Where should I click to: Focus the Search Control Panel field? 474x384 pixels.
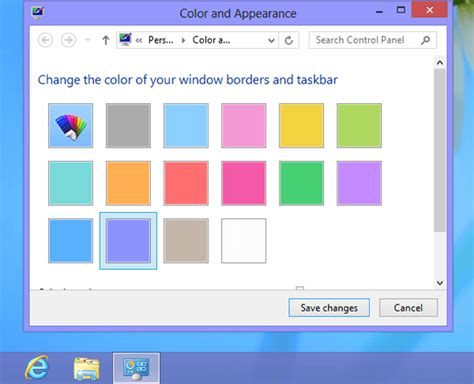click(372, 40)
